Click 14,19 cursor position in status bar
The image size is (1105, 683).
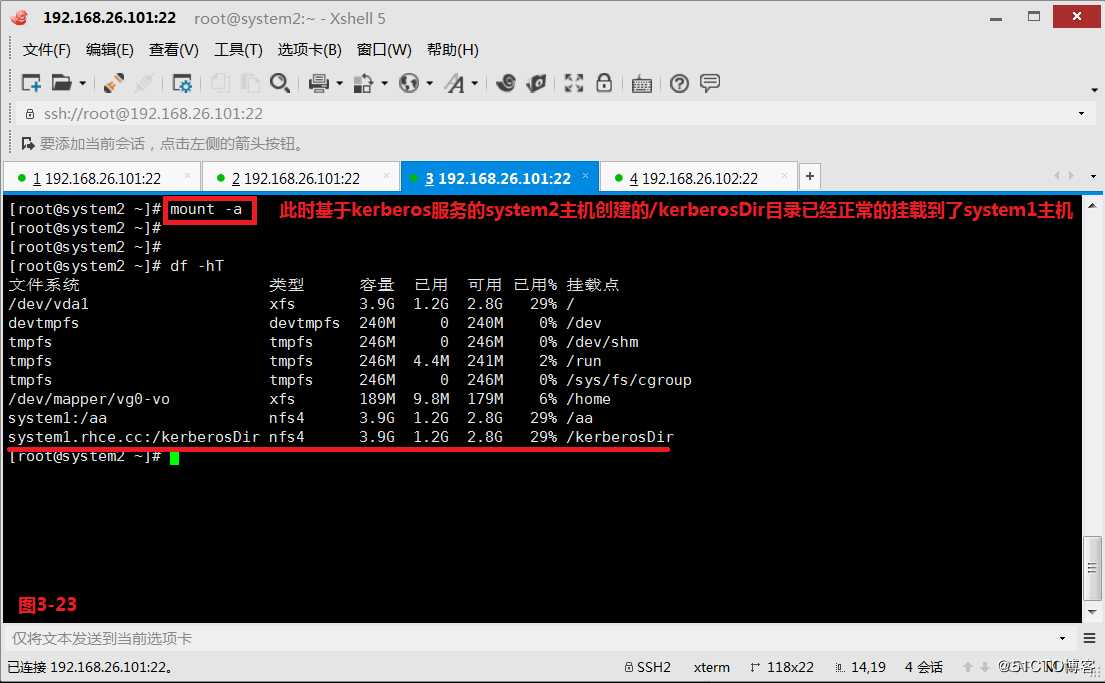pos(860,667)
